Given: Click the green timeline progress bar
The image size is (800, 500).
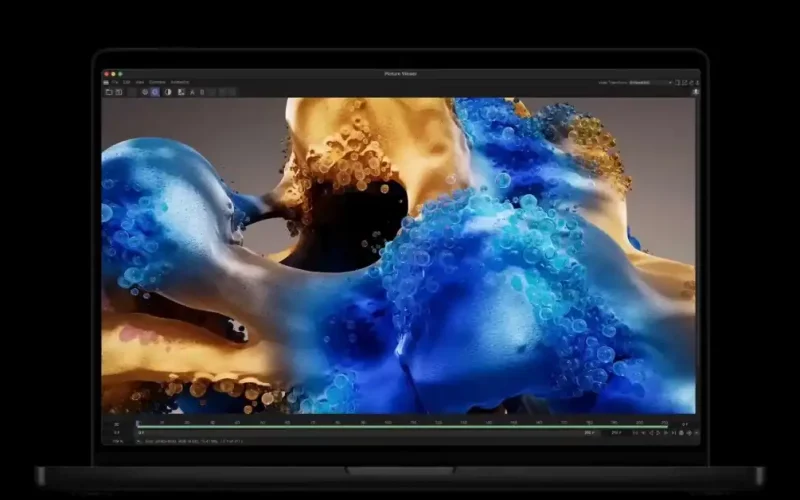Looking at the screenshot, I should tap(402, 427).
